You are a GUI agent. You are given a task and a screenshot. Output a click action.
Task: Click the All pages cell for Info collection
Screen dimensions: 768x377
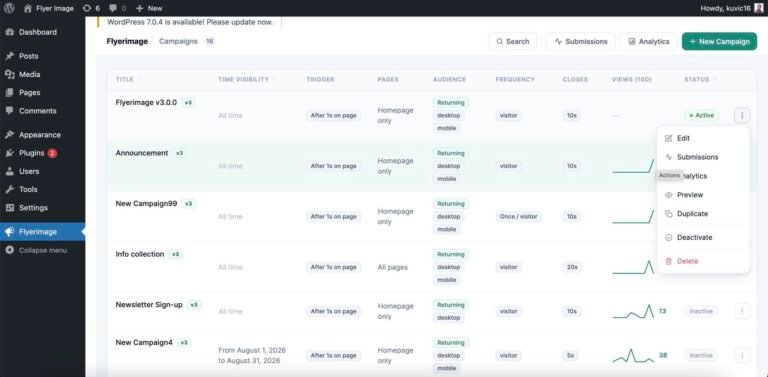click(x=393, y=267)
